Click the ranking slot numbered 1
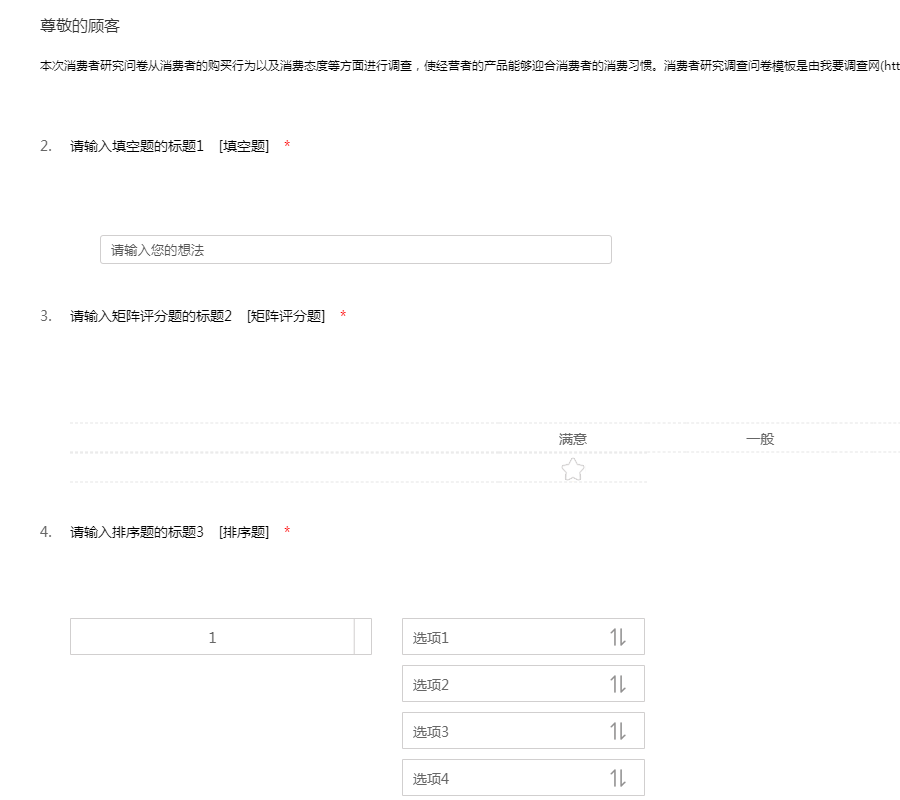Viewport: 900px width, 800px height. pyautogui.click(x=212, y=637)
